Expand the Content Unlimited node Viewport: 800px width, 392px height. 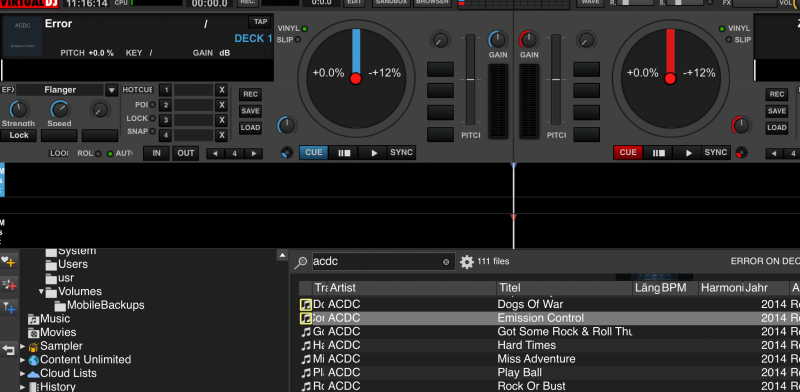pyautogui.click(x=23, y=360)
